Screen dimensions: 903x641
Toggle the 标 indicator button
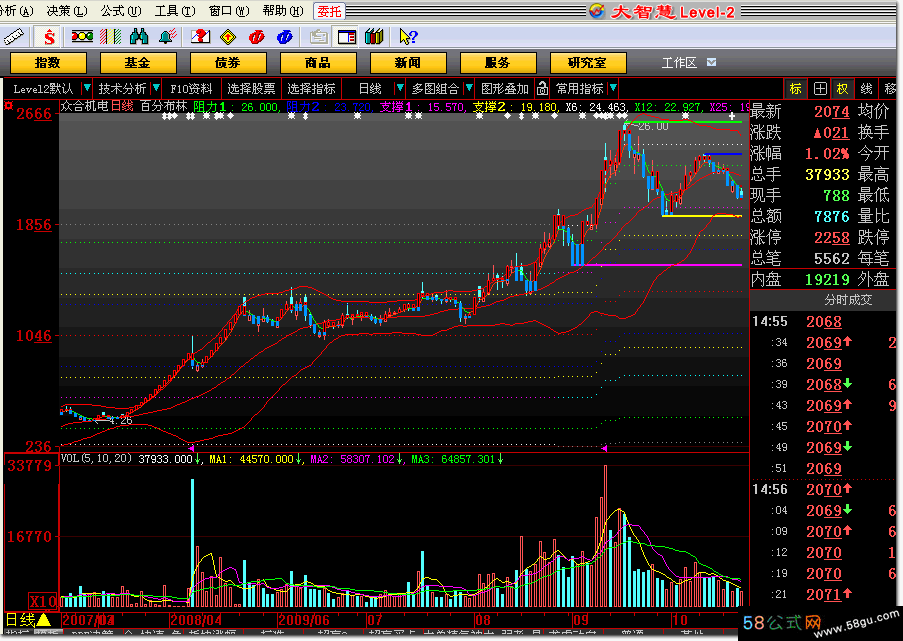pyautogui.click(x=795, y=89)
